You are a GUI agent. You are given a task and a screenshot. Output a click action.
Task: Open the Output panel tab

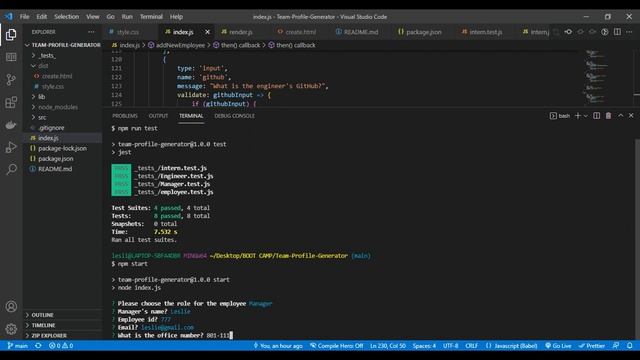click(158, 116)
